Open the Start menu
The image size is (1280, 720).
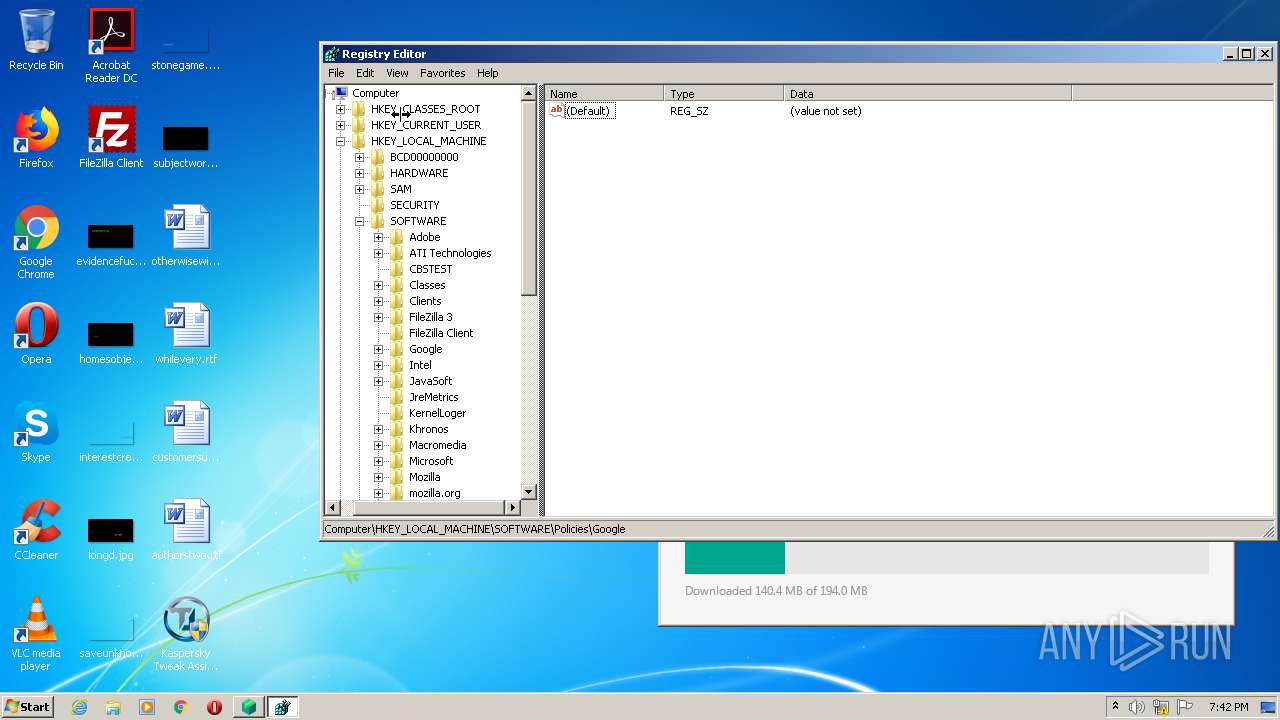[27, 707]
